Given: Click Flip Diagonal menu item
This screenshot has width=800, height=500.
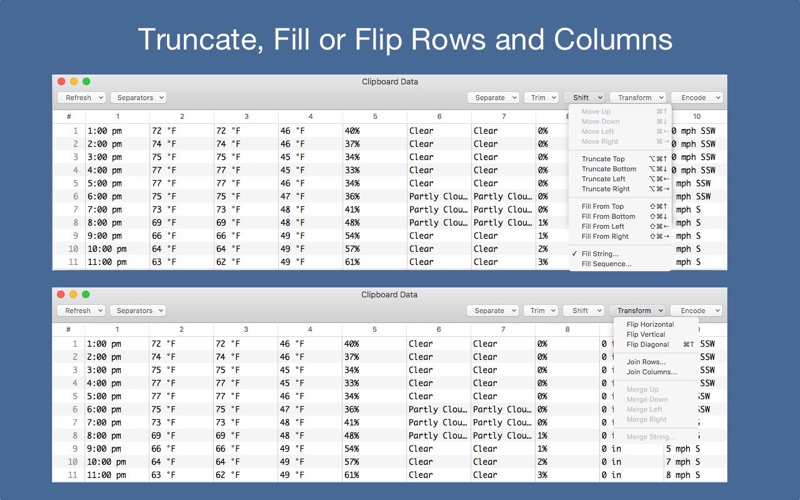Looking at the screenshot, I should click(x=647, y=344).
